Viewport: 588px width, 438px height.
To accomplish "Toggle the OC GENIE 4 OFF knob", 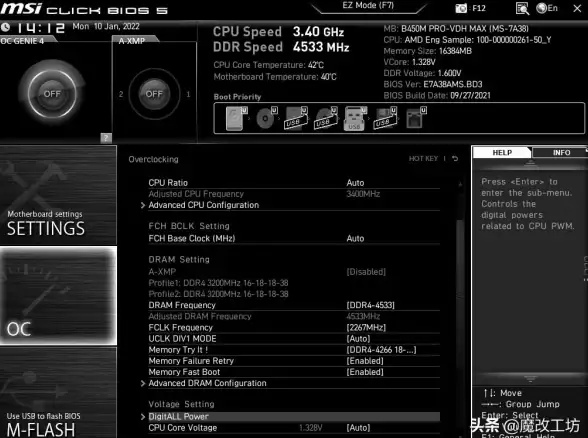I will click(x=52, y=94).
